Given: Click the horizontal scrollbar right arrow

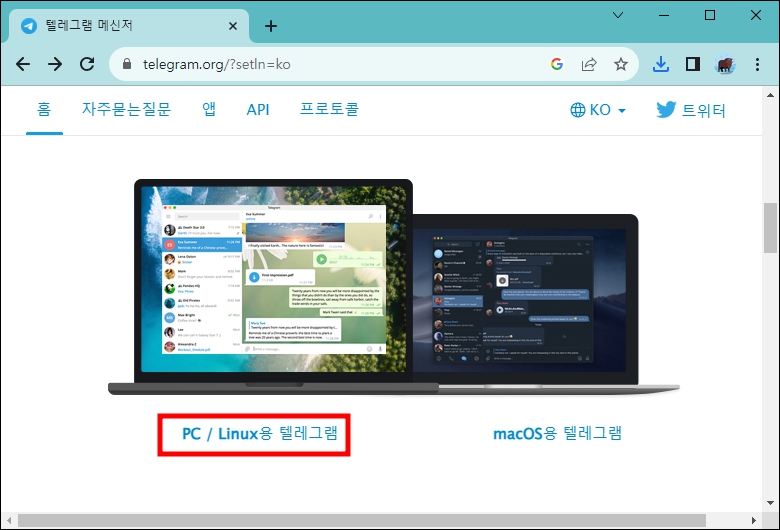Looking at the screenshot, I should [754, 521].
